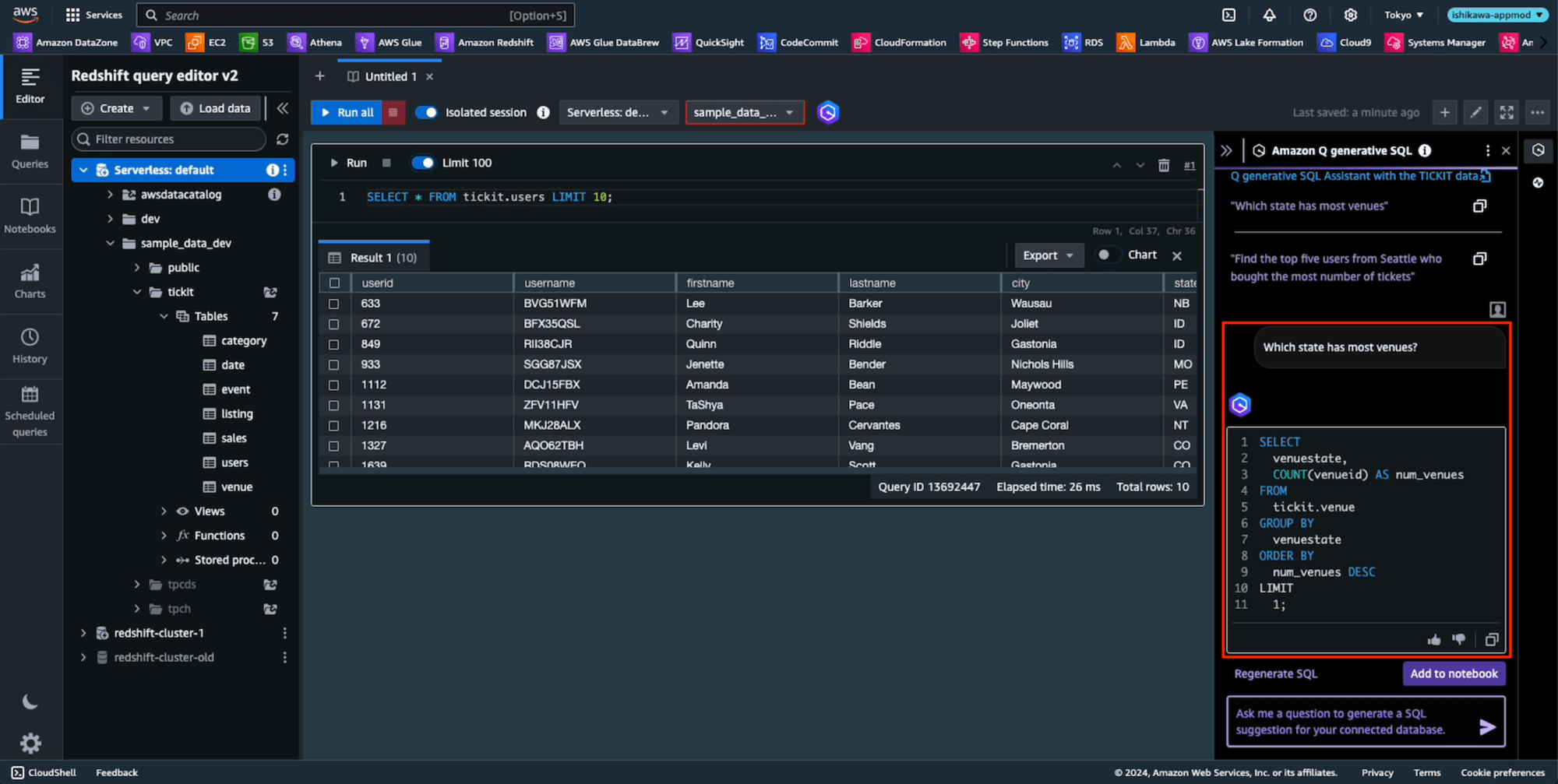
Task: Collapse the resources panel
Action: (x=283, y=108)
